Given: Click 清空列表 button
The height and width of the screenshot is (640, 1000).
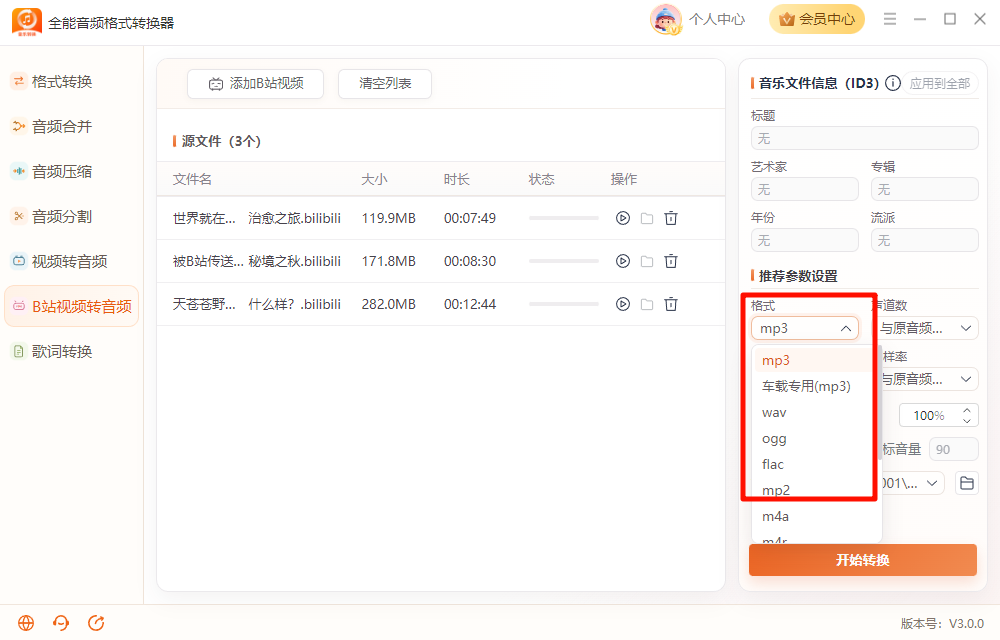Looking at the screenshot, I should tap(385, 84).
